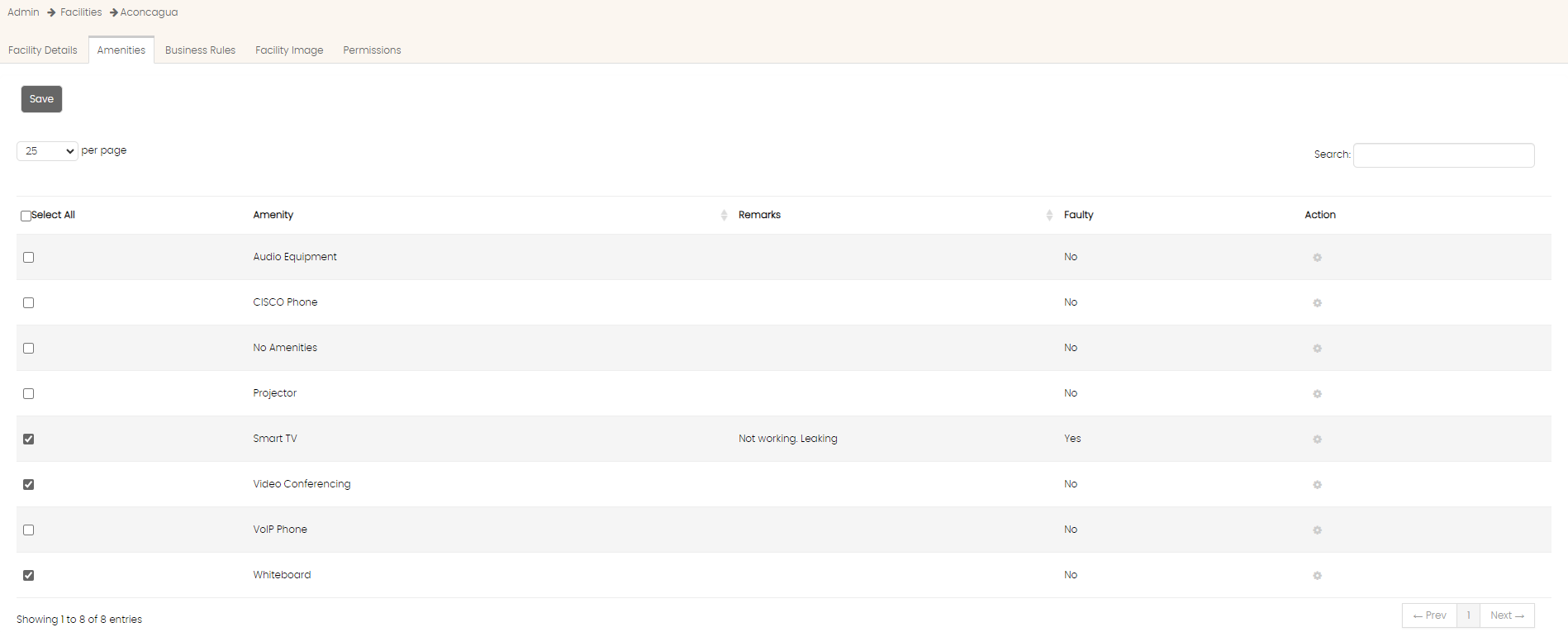Open the Permissions tab
The width and height of the screenshot is (1568, 632).
click(372, 50)
